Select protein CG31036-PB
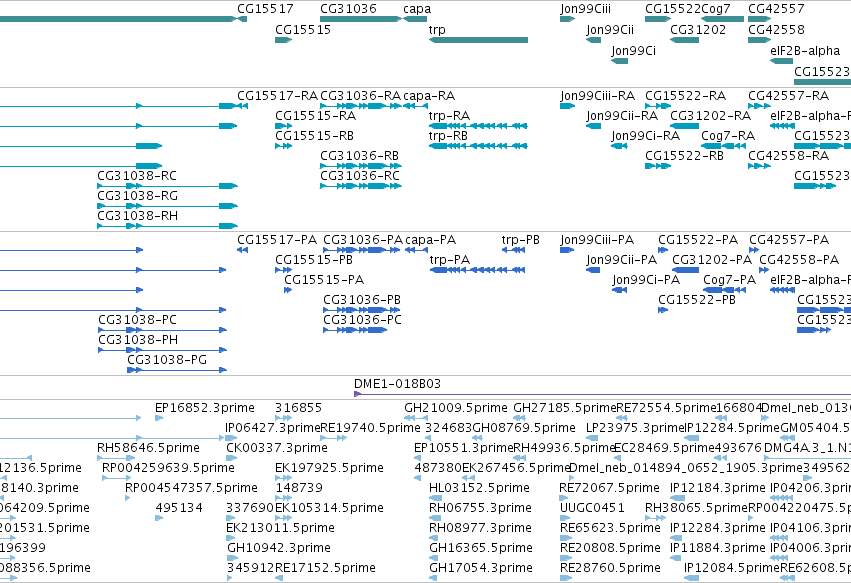851x583 pixels. pyautogui.click(x=362, y=300)
